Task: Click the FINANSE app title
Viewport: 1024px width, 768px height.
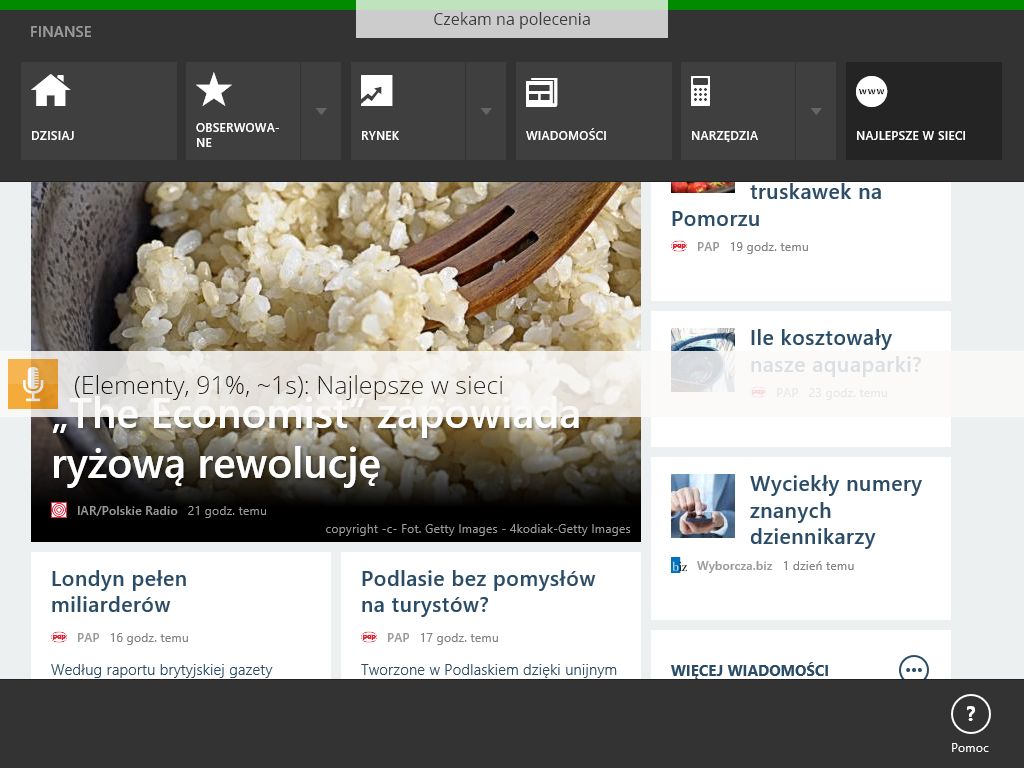Action: click(61, 31)
